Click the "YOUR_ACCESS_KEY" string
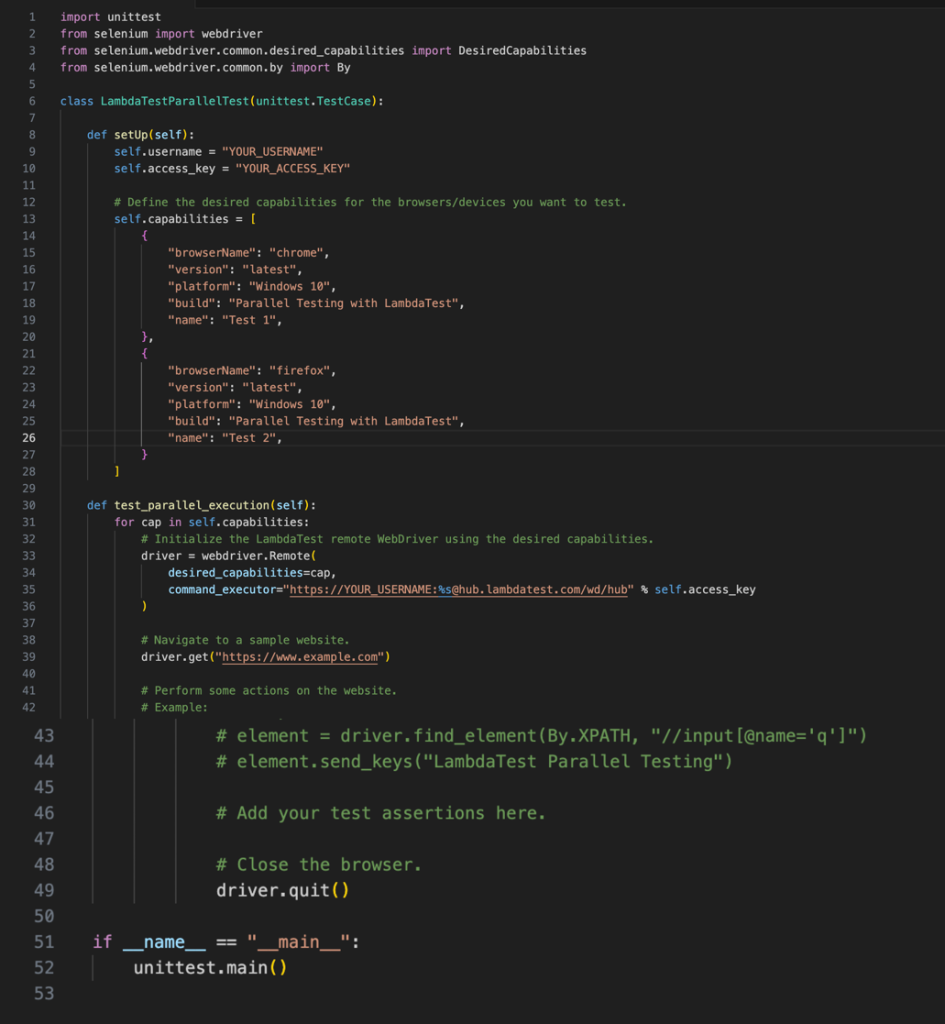945x1024 pixels. (x=293, y=168)
